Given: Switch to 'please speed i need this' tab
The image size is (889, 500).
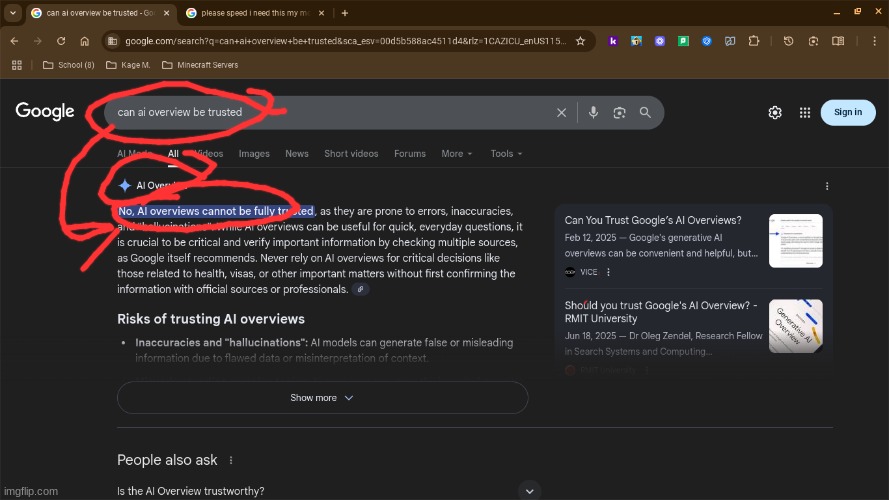Looking at the screenshot, I should (255, 12).
